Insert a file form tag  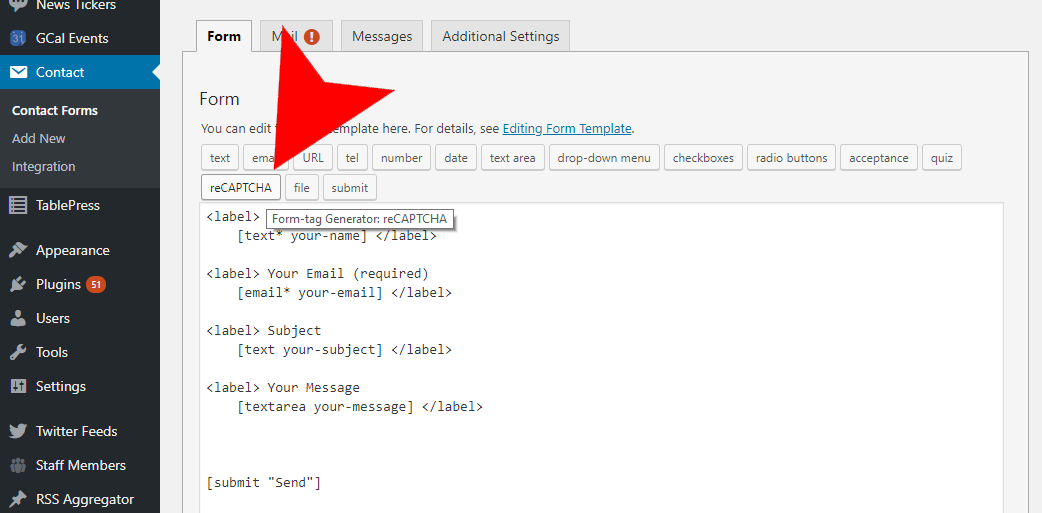(x=302, y=187)
